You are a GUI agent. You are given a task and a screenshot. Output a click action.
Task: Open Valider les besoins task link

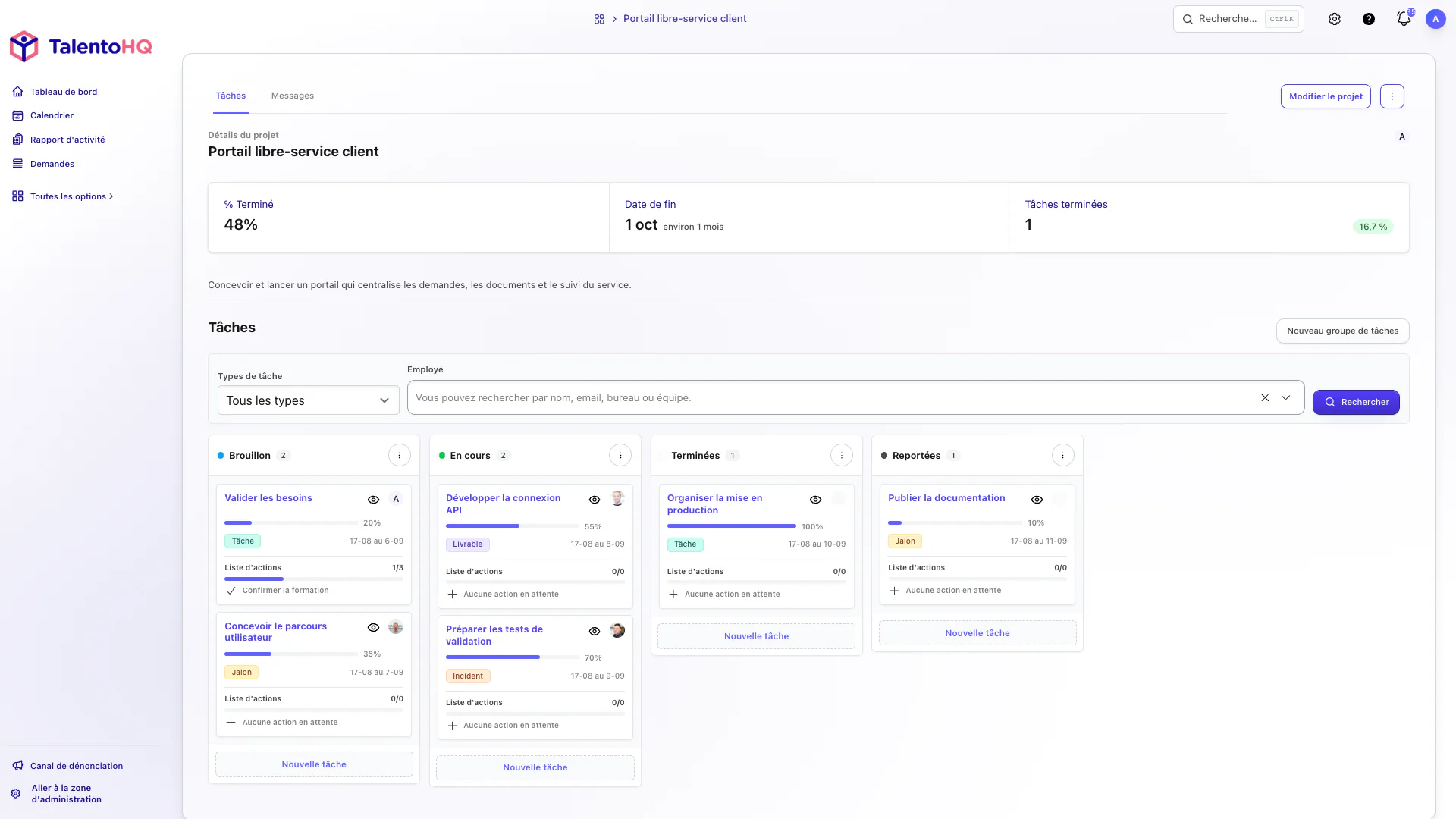pyautogui.click(x=268, y=498)
